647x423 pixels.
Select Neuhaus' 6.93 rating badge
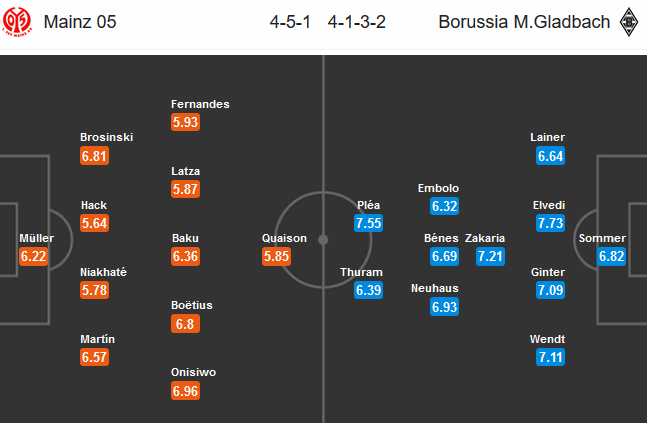click(x=444, y=307)
